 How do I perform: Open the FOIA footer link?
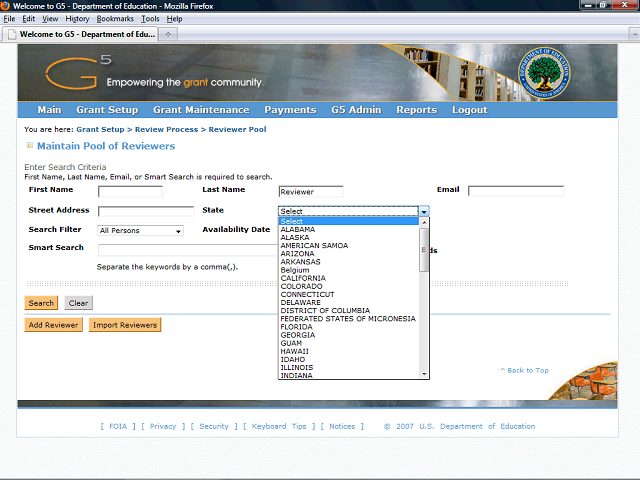[x=118, y=426]
